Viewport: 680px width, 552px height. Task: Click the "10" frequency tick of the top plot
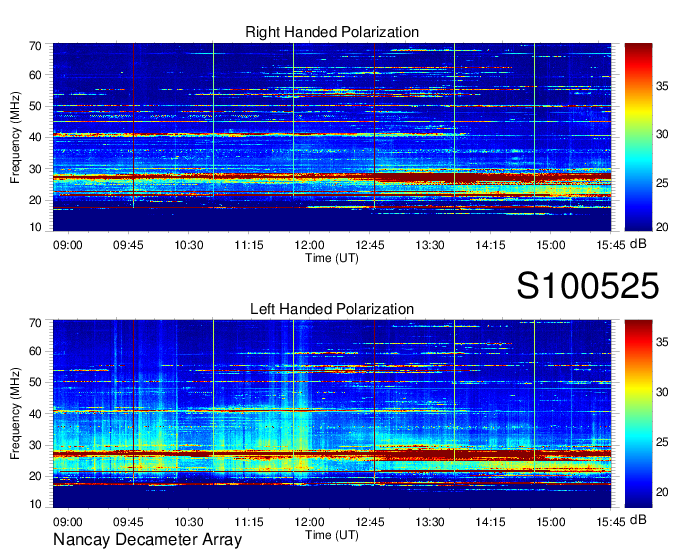pos(35,227)
